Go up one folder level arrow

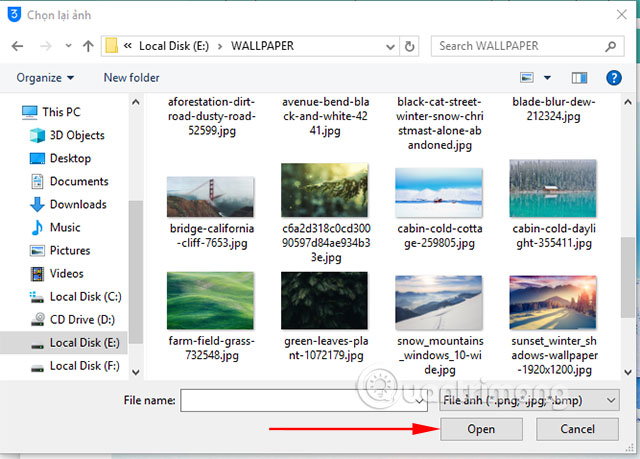click(x=88, y=46)
